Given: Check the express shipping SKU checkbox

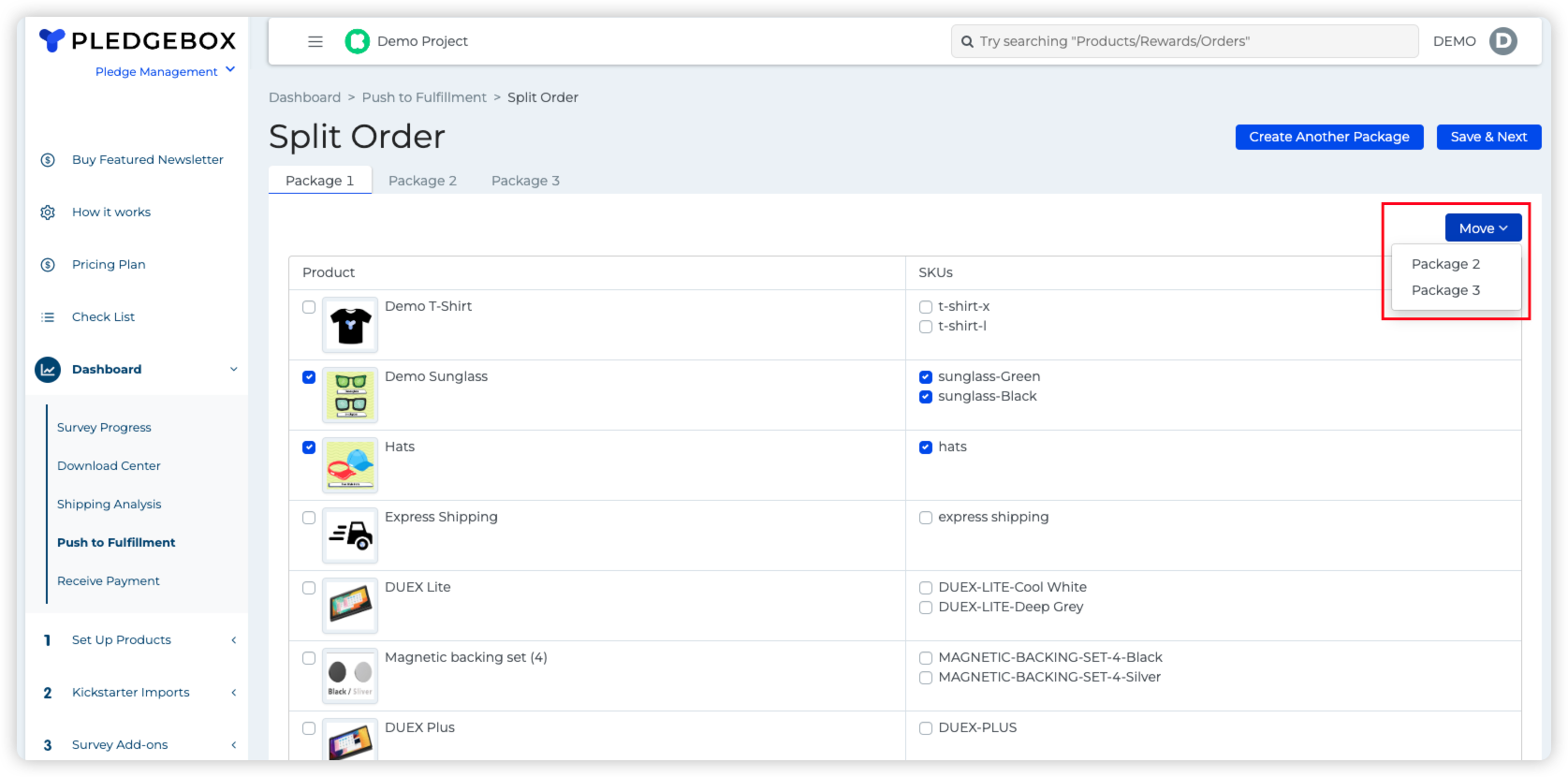Looking at the screenshot, I should point(926,518).
